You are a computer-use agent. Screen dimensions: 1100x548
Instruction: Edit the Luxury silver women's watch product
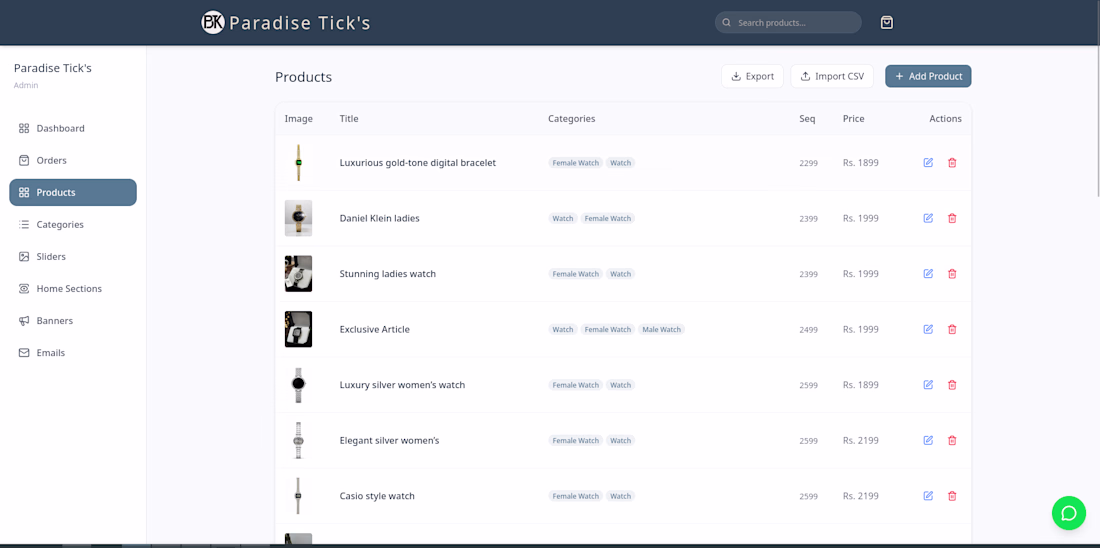tap(928, 385)
